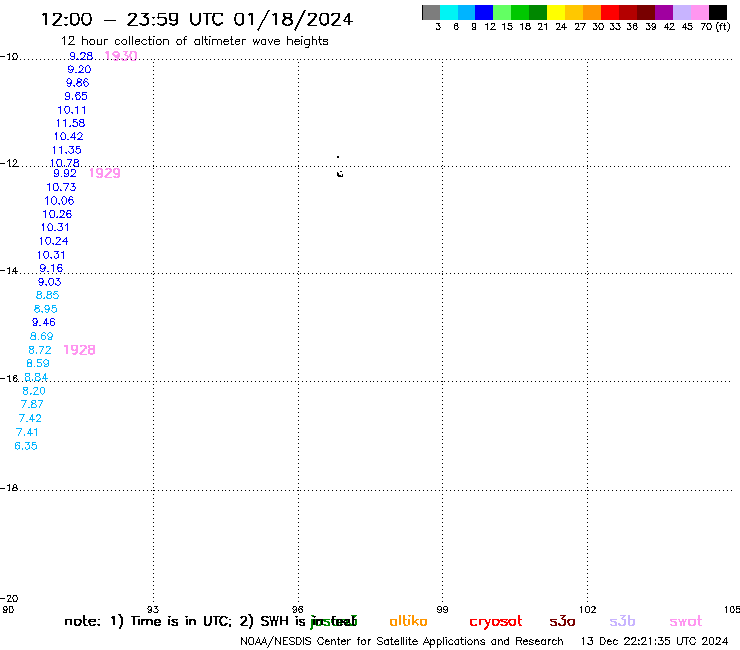Select the orange swatch in the color bar
740x650 pixels.
coord(592,12)
